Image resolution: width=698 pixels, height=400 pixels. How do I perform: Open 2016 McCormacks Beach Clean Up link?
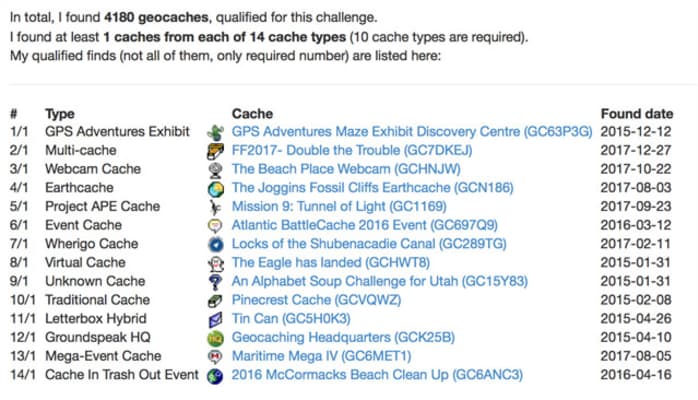377,375
